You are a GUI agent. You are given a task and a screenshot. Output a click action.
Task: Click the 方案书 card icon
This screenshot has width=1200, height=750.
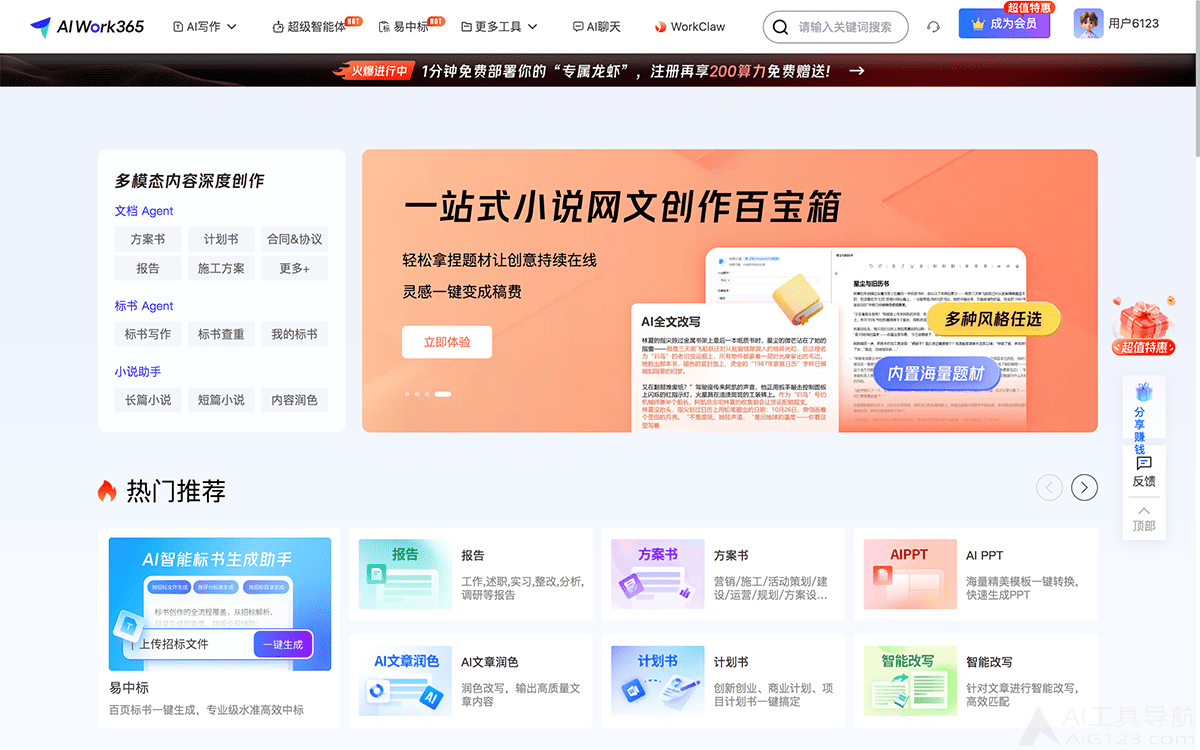click(x=657, y=574)
